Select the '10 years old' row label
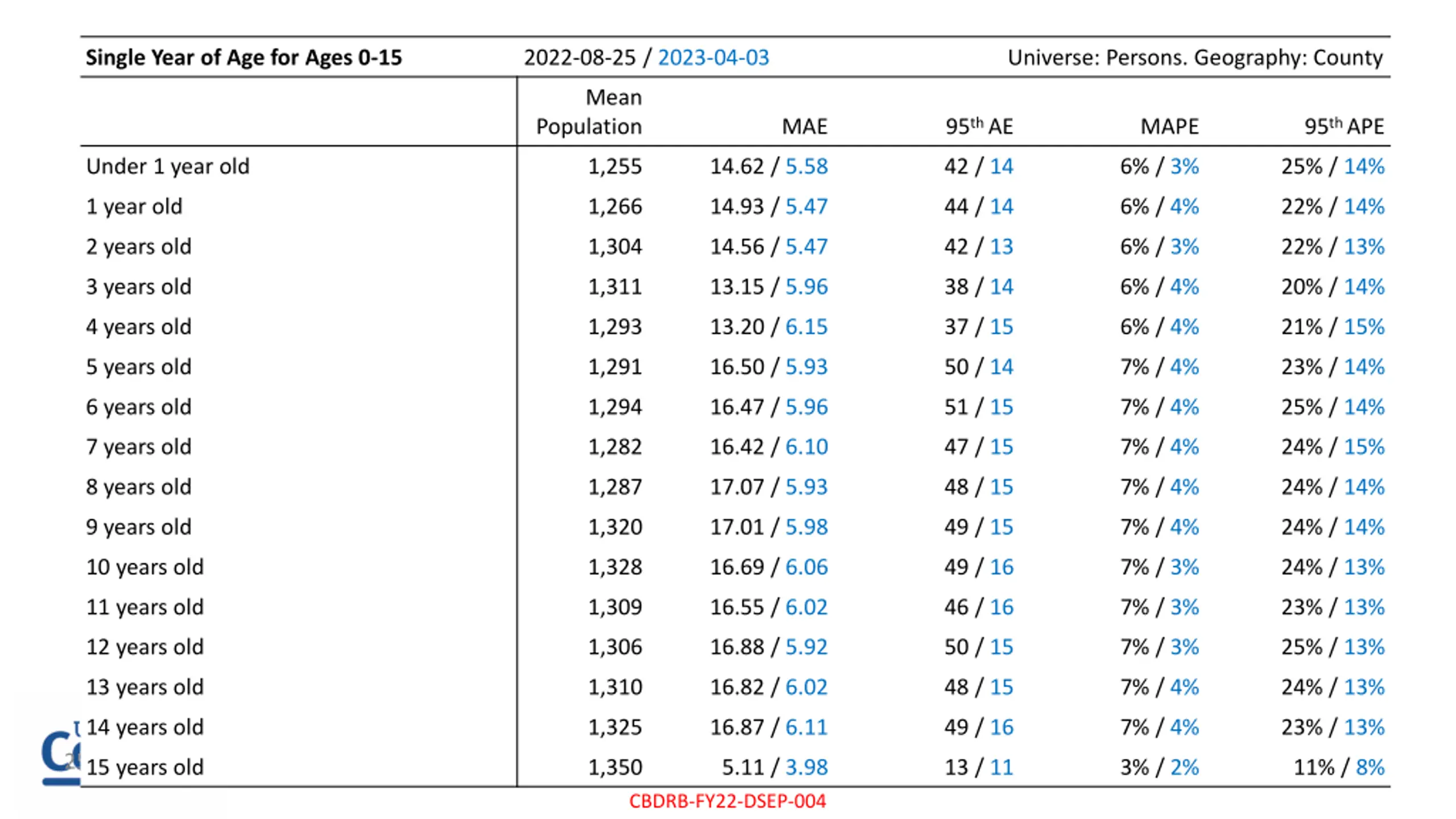 click(x=144, y=567)
